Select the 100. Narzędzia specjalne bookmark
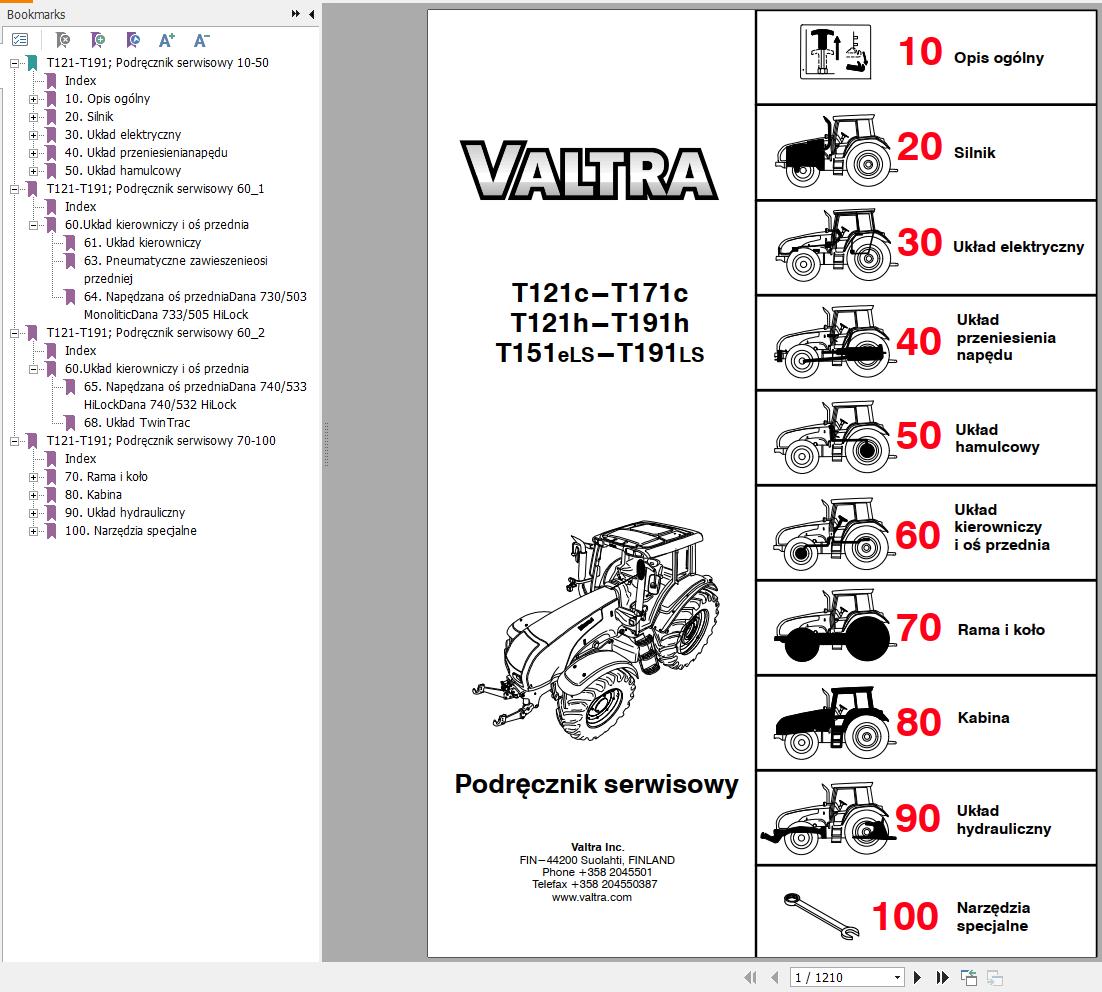 click(x=131, y=531)
